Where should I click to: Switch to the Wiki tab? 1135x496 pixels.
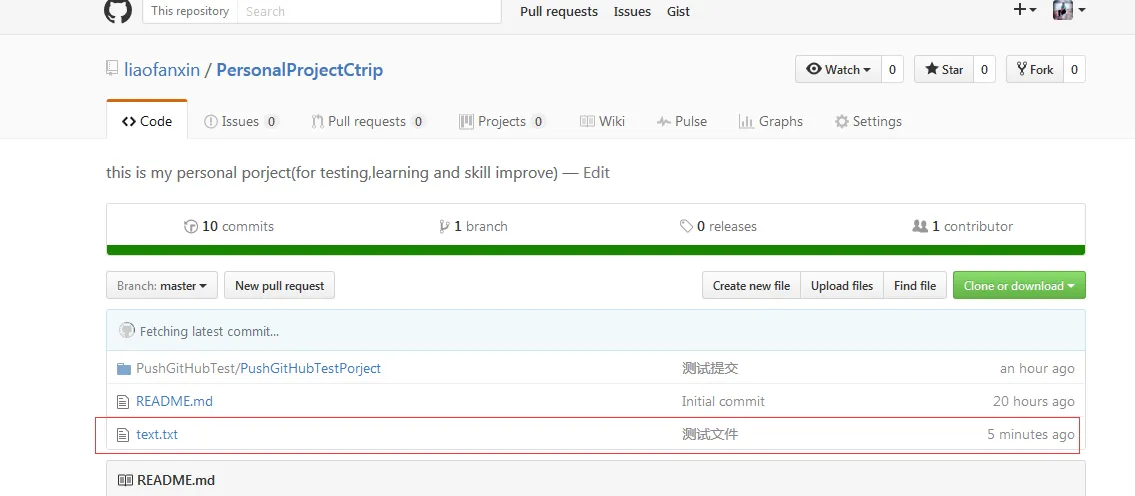pyautogui.click(x=602, y=122)
